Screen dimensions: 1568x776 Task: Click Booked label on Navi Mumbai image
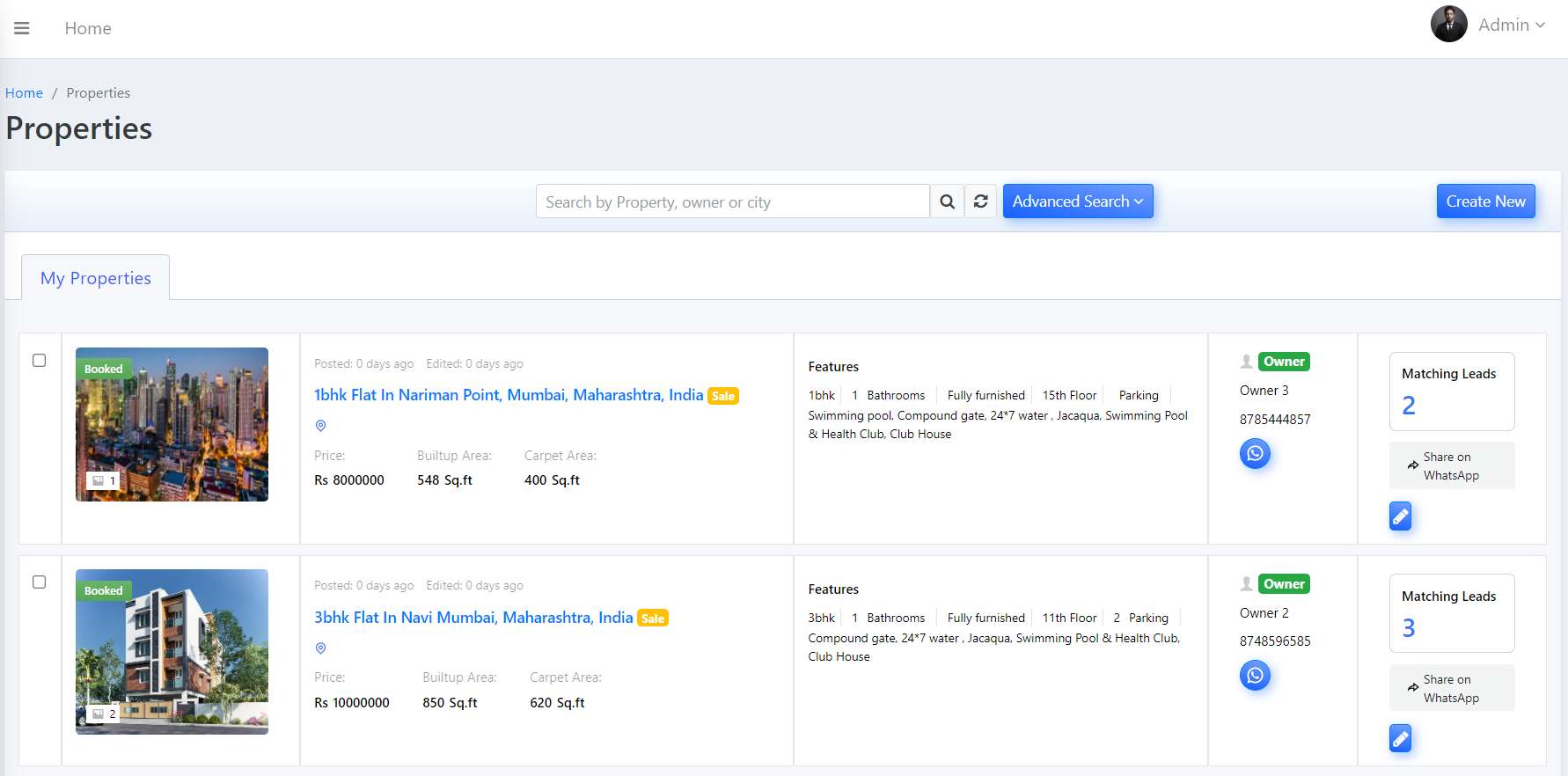click(x=103, y=590)
